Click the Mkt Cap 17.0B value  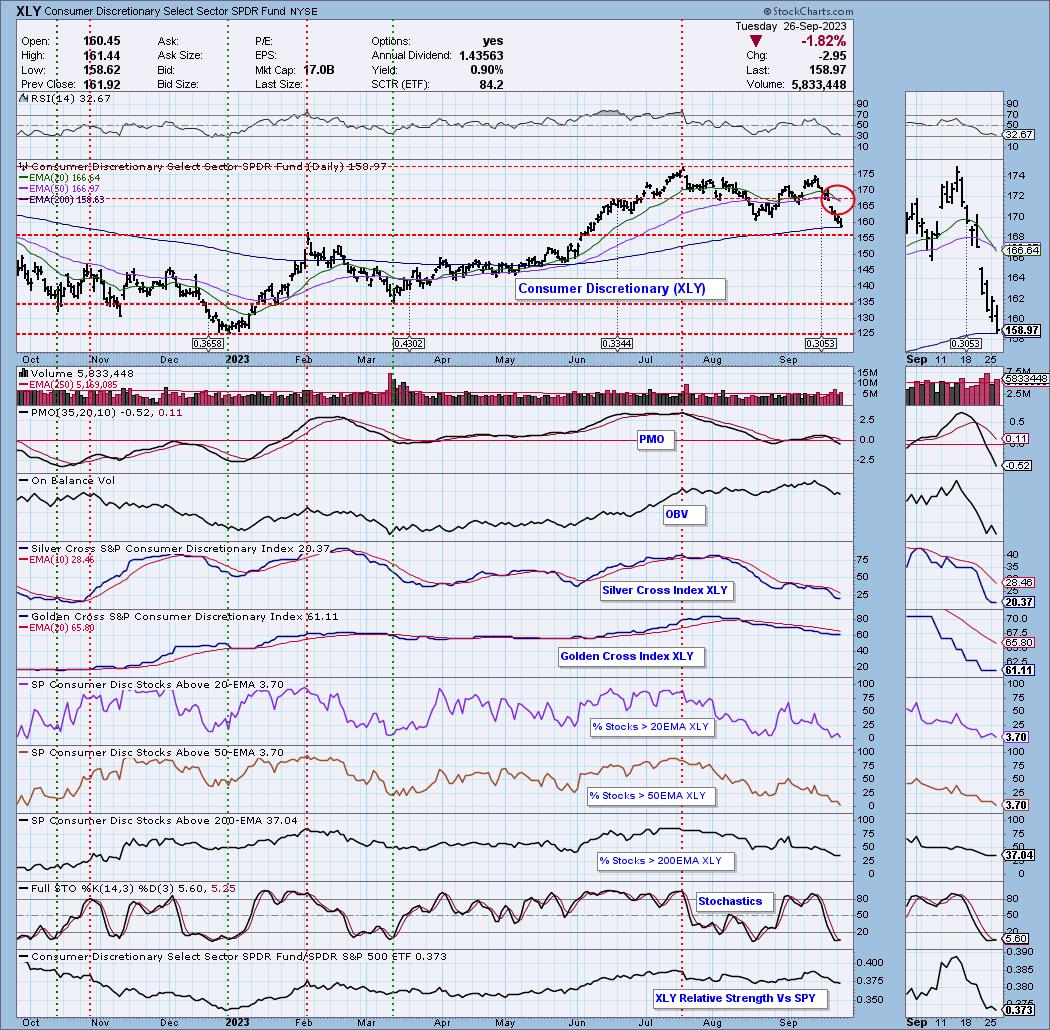click(318, 70)
